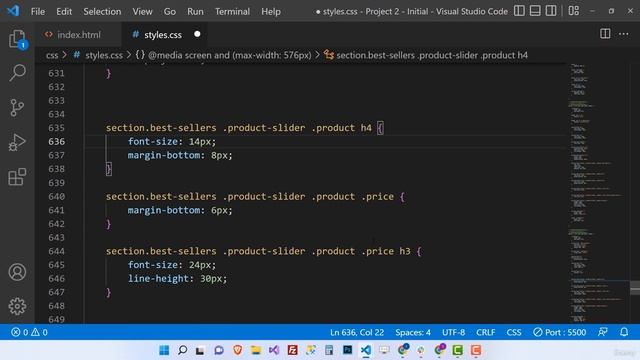The height and width of the screenshot is (360, 640).
Task: Select language mode CSS in status bar
Action: click(x=514, y=332)
